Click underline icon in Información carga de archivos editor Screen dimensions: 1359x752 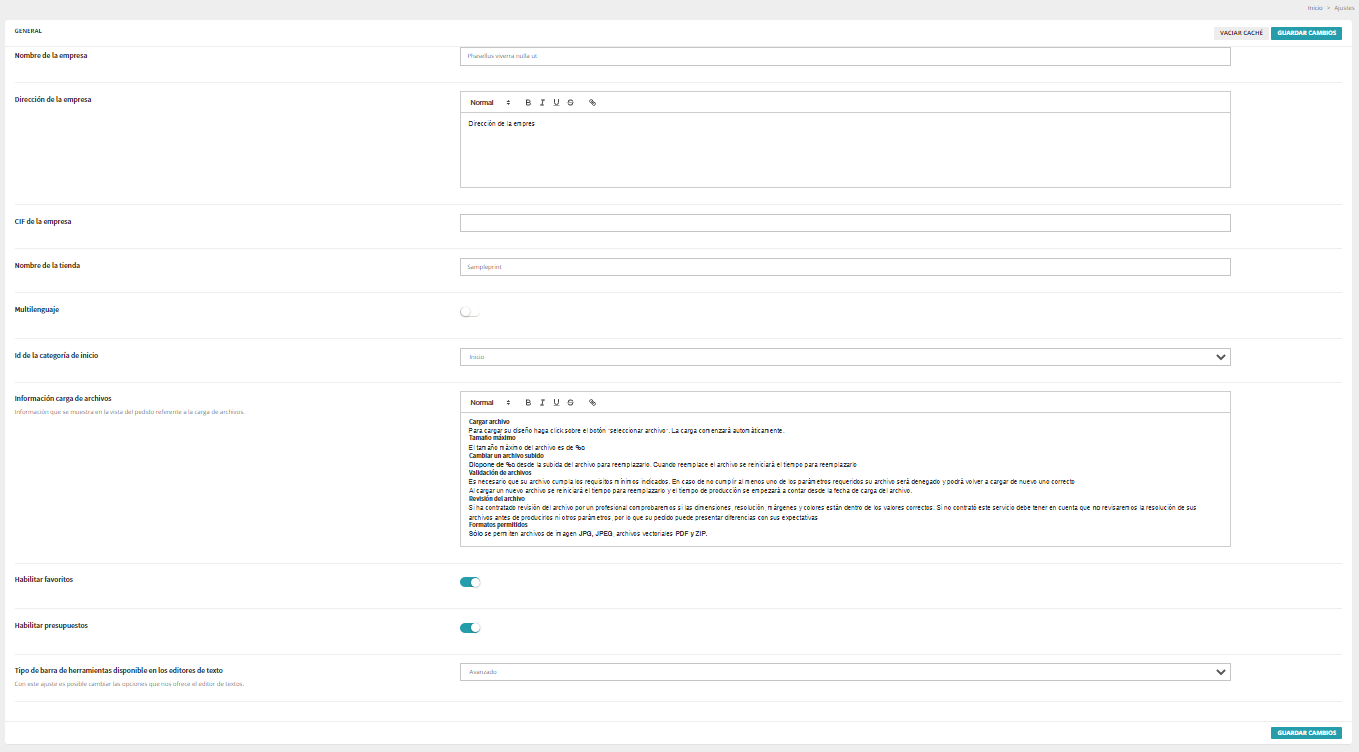pyautogui.click(x=556, y=403)
